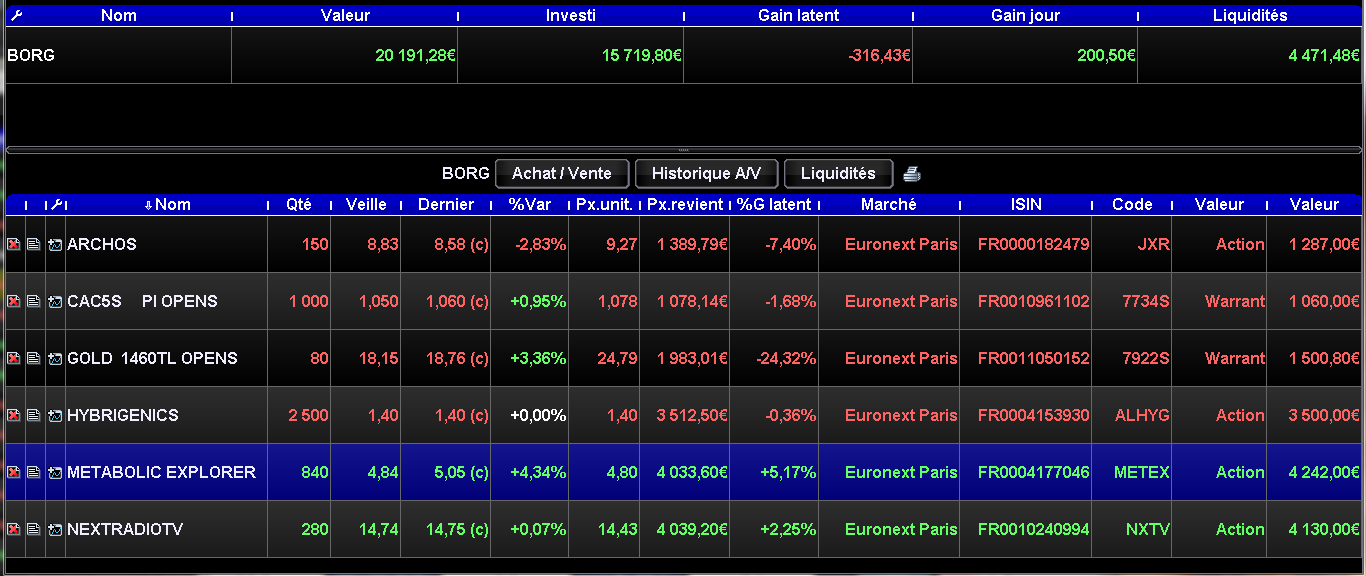Click the Gain latent header
The width and height of the screenshot is (1366, 576).
tap(799, 16)
